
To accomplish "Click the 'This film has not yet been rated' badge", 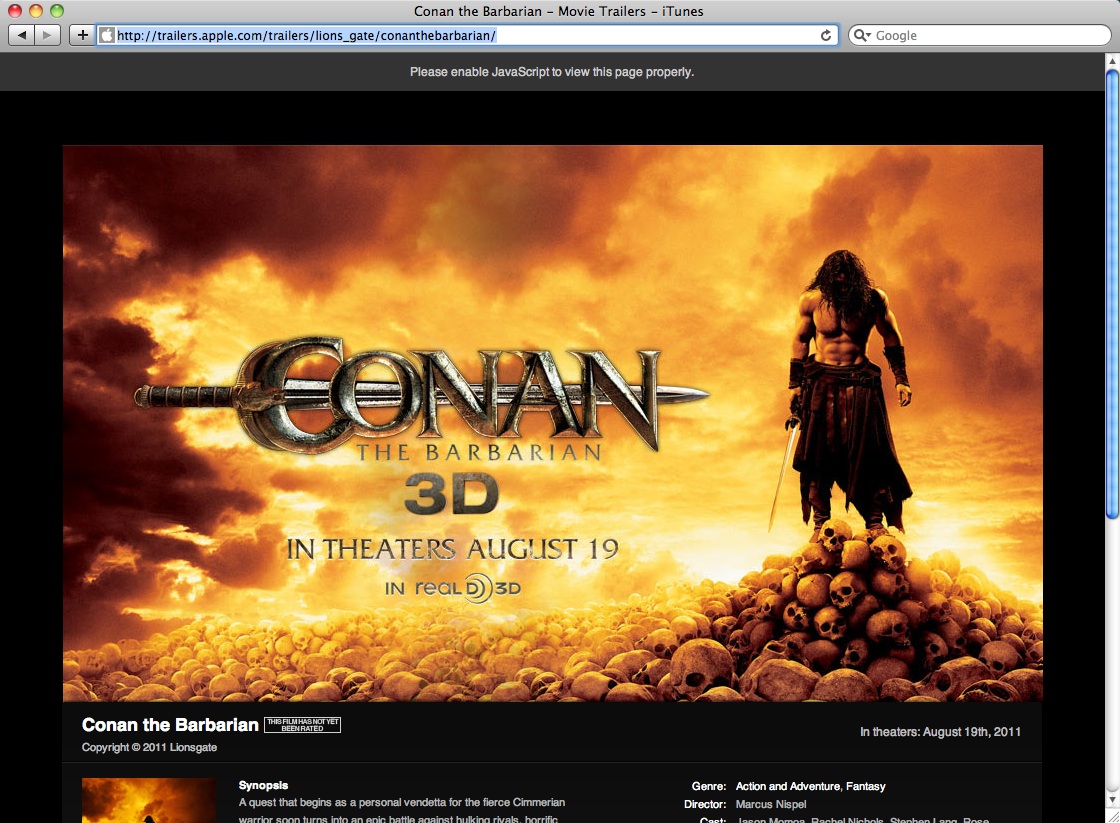I will [303, 724].
